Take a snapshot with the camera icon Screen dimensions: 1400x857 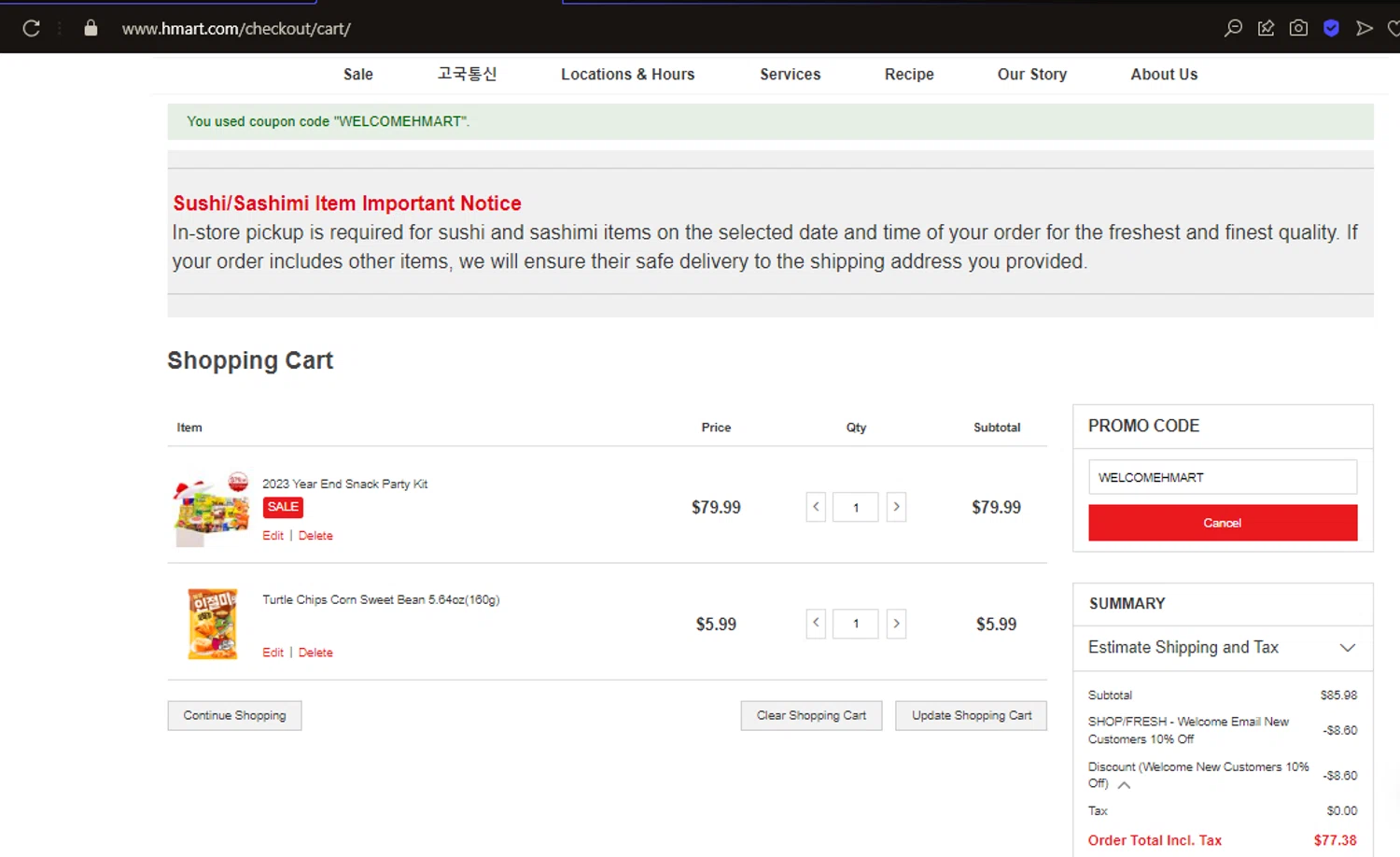coord(1298,28)
